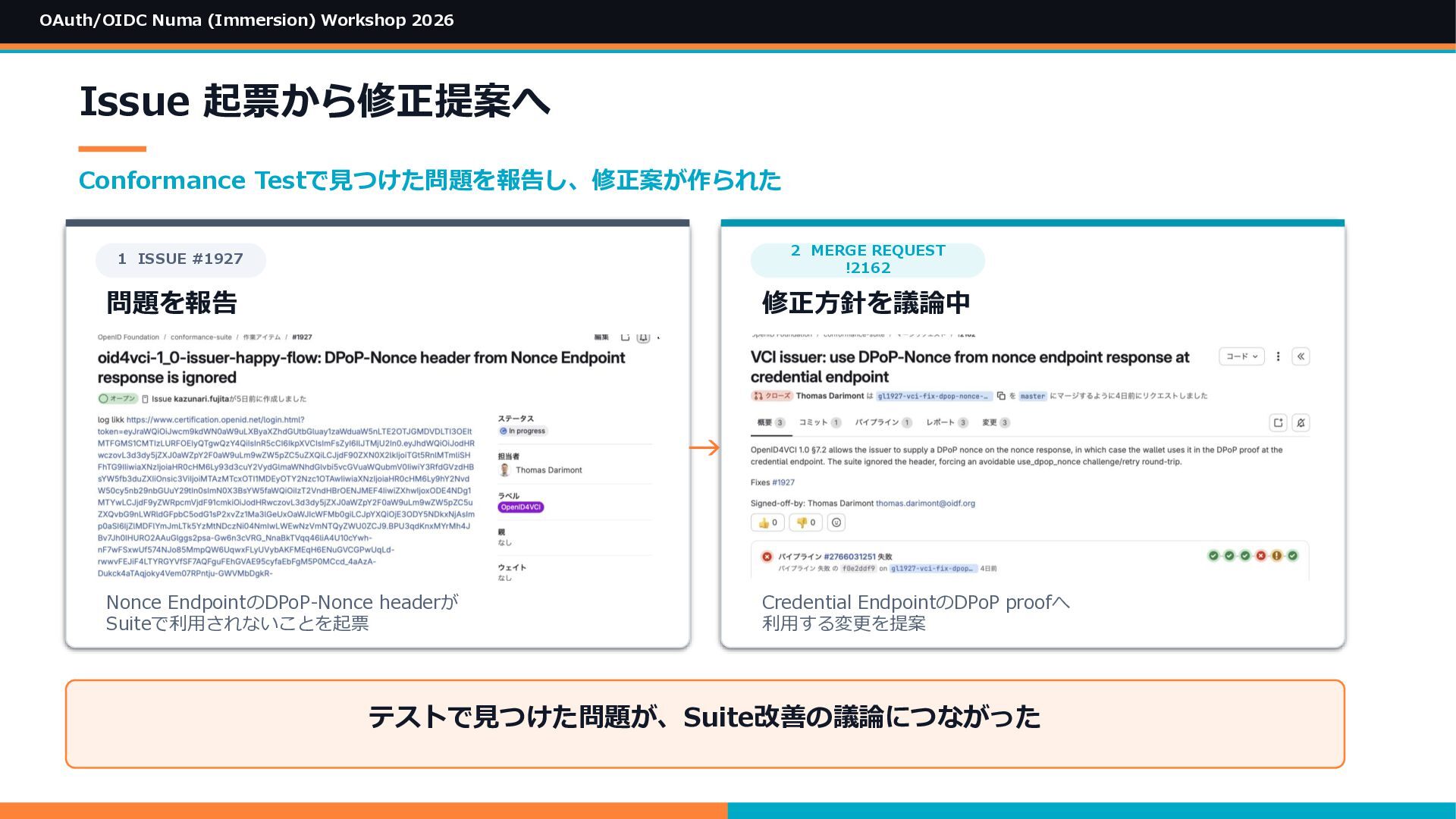Collapse the sidebar with the double-chevron icon
This screenshot has width=1456, height=819.
pyautogui.click(x=1301, y=356)
